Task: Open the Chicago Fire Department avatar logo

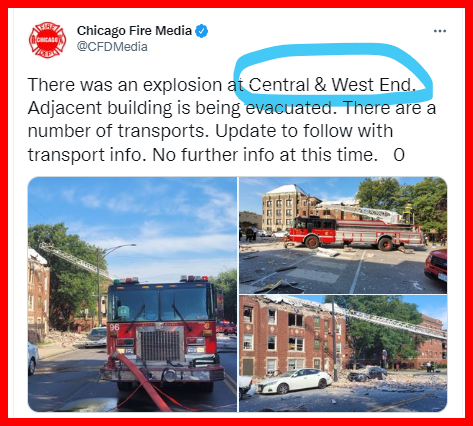Action: pos(47,40)
